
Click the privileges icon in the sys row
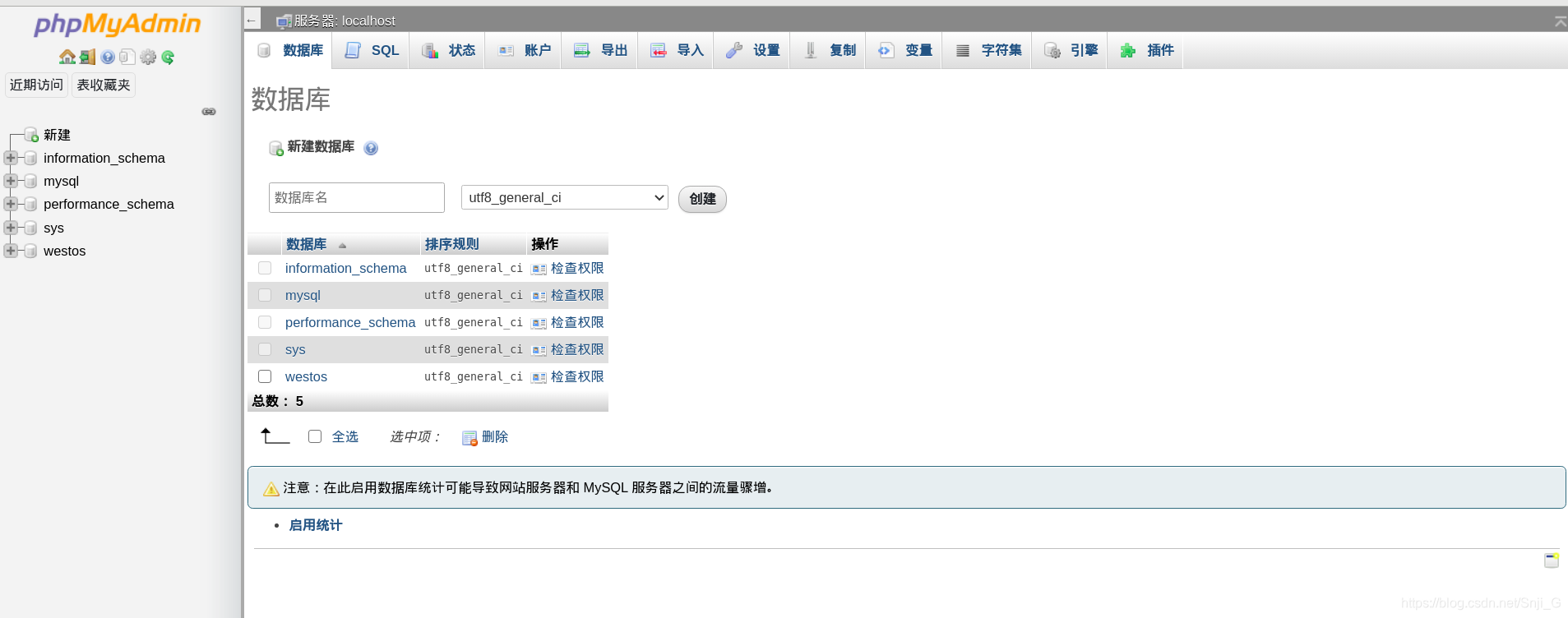[539, 350]
